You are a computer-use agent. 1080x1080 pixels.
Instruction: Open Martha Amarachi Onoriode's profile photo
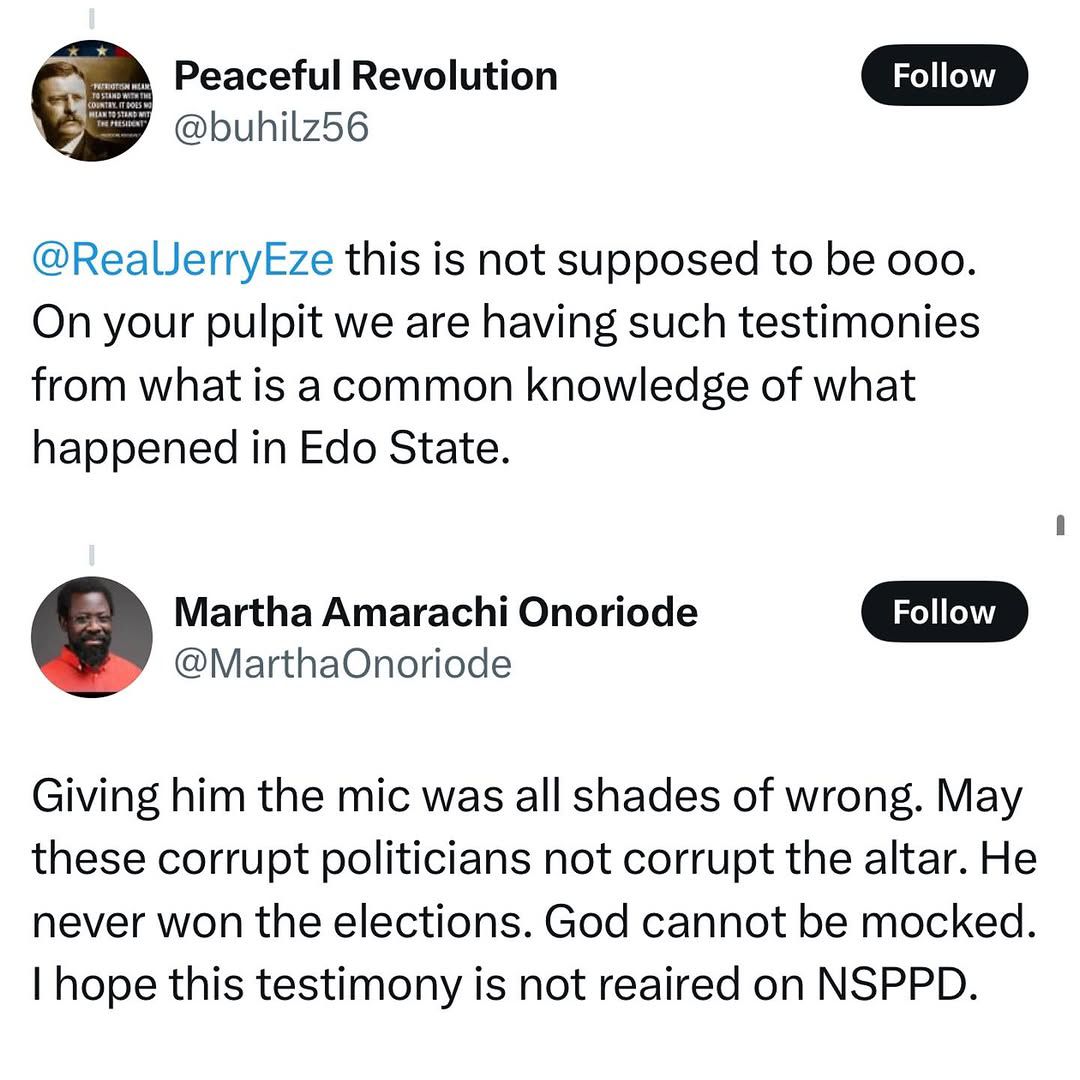click(92, 637)
